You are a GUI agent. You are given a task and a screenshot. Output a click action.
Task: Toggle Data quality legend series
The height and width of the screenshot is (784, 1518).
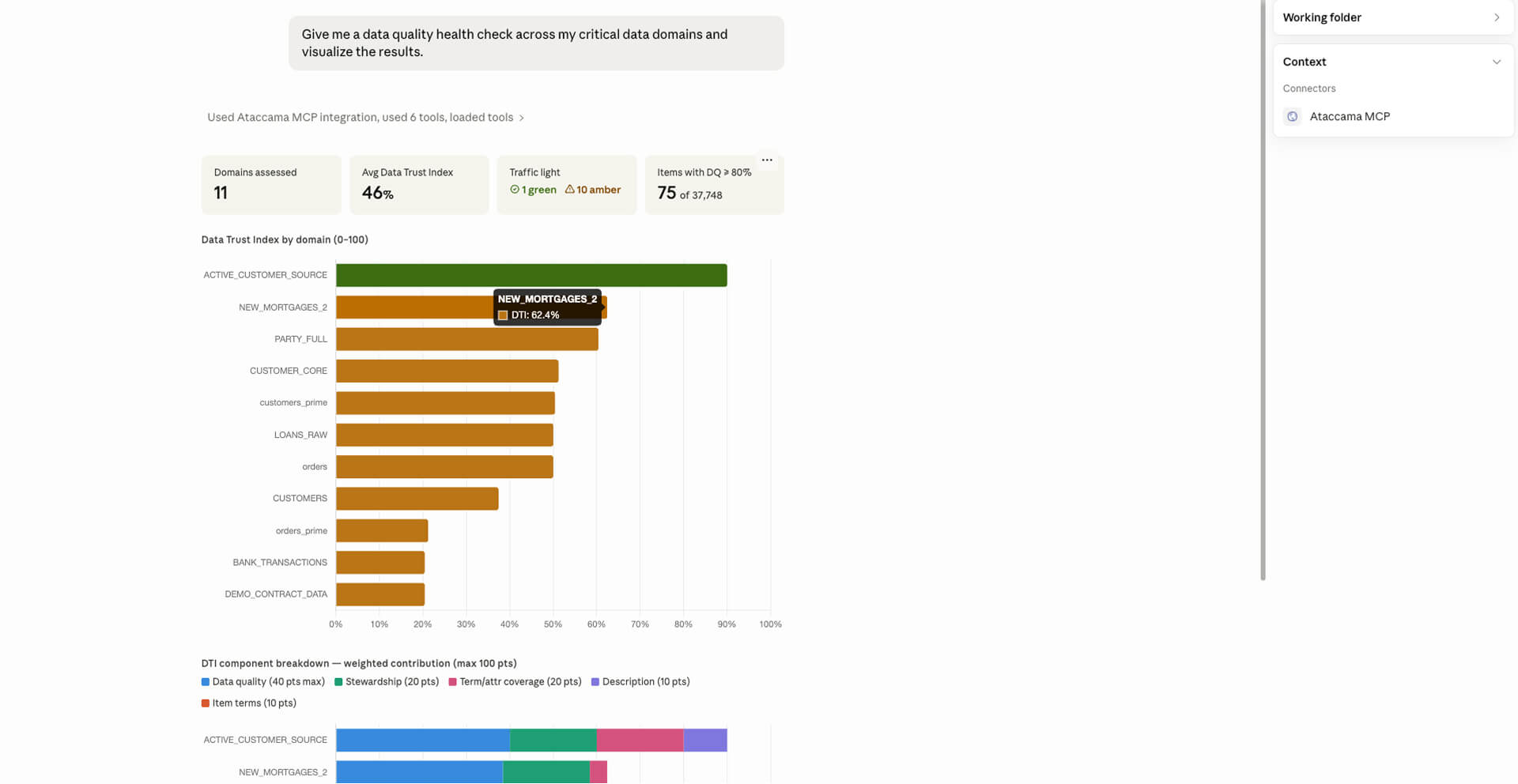click(263, 681)
